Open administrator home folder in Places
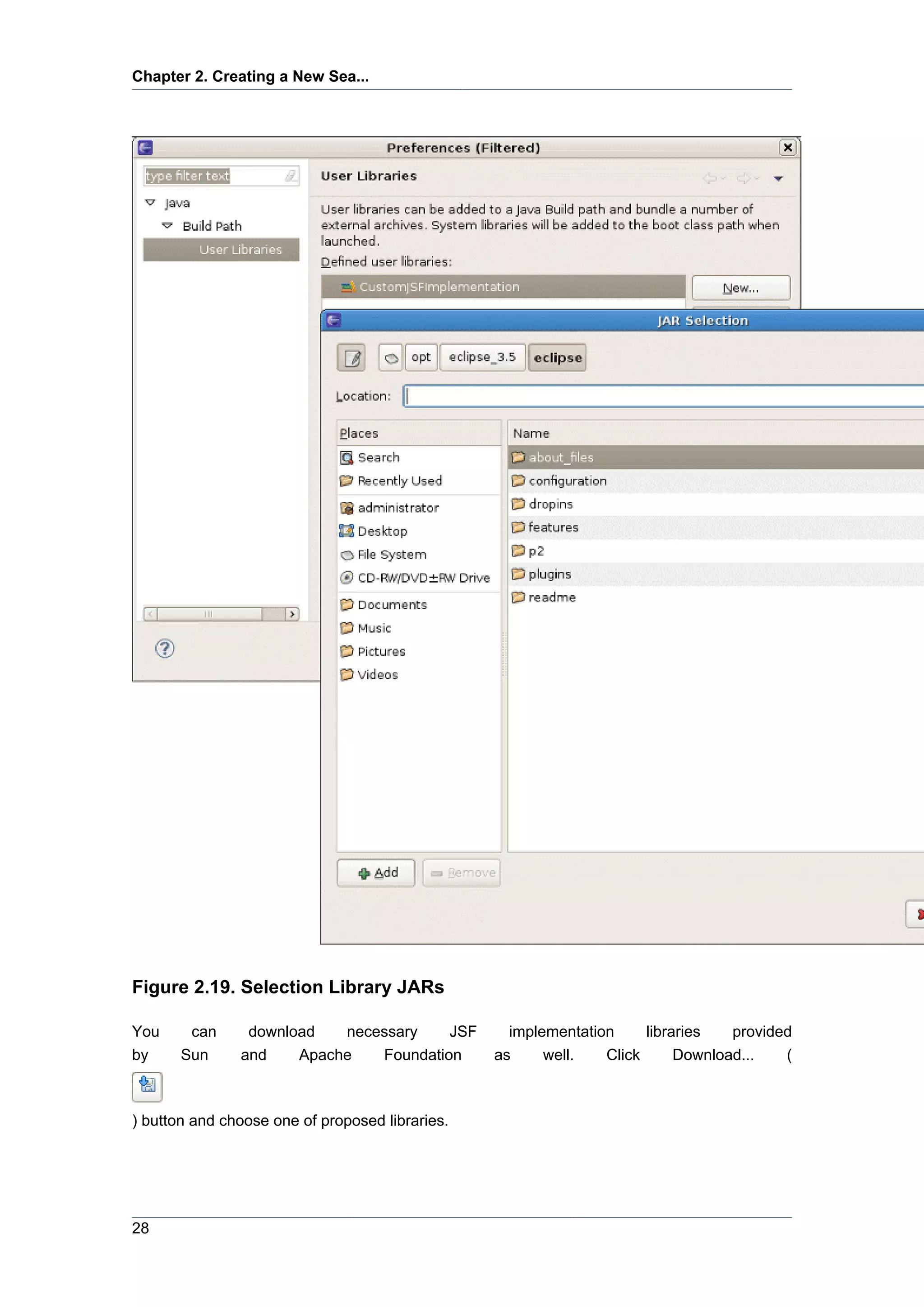The width and height of the screenshot is (924, 1307). click(x=419, y=508)
